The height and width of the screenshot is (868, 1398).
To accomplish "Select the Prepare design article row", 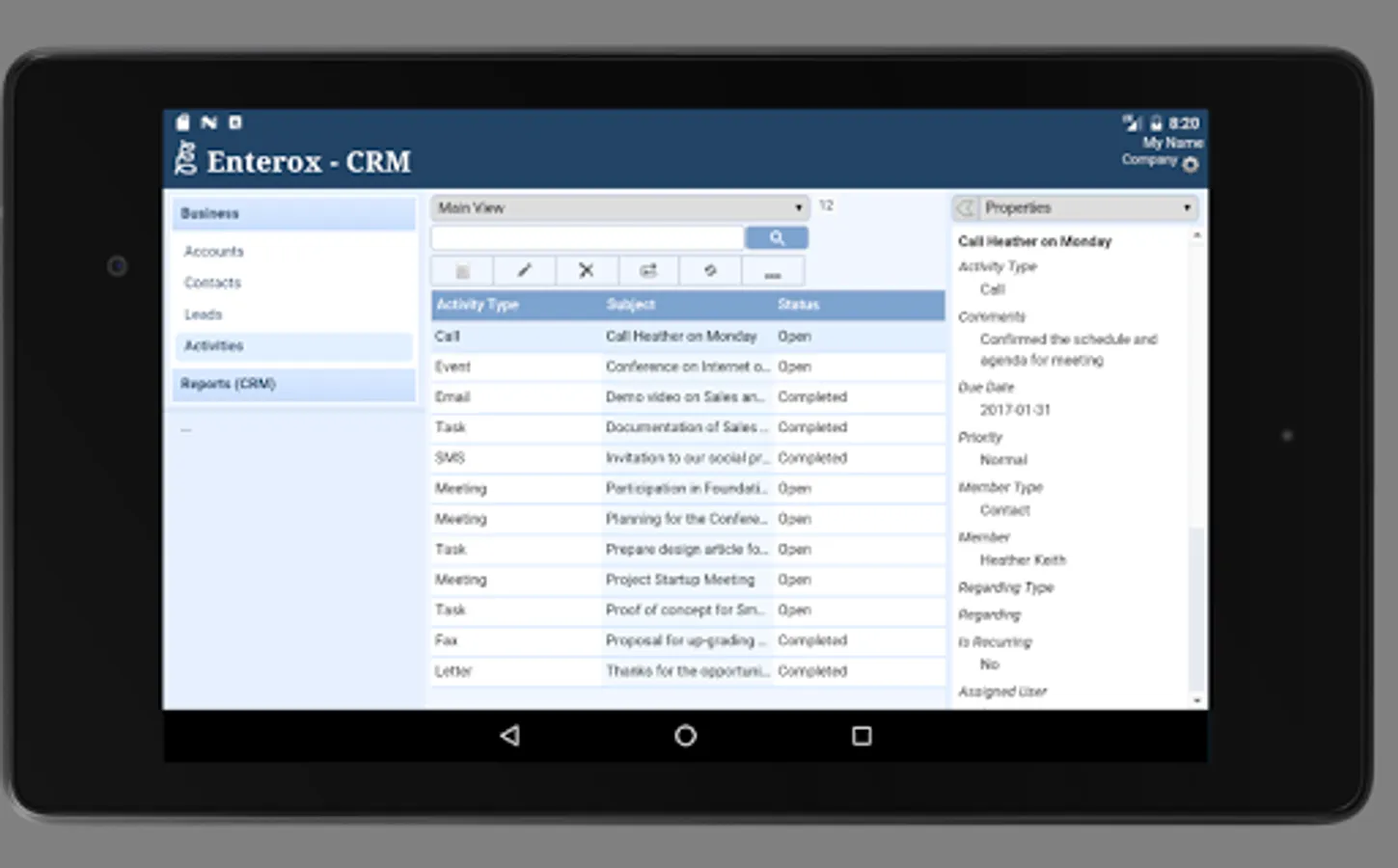I will point(688,550).
